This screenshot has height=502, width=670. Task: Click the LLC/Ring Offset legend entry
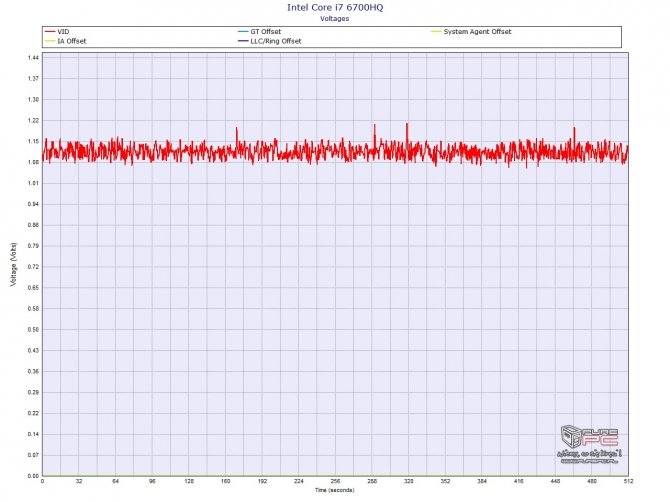270,41
